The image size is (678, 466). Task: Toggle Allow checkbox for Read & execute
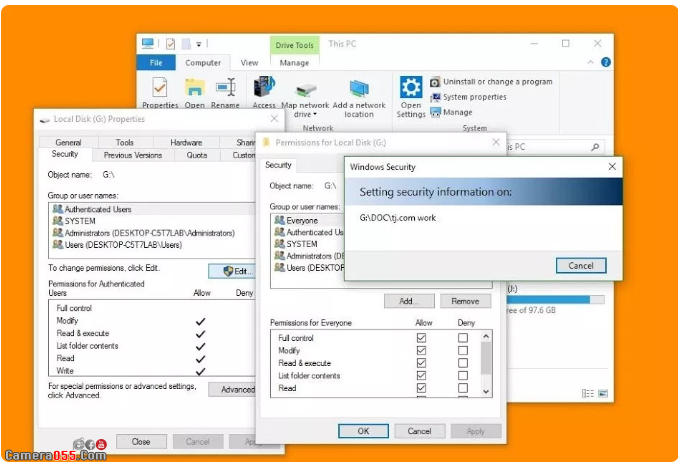421,363
